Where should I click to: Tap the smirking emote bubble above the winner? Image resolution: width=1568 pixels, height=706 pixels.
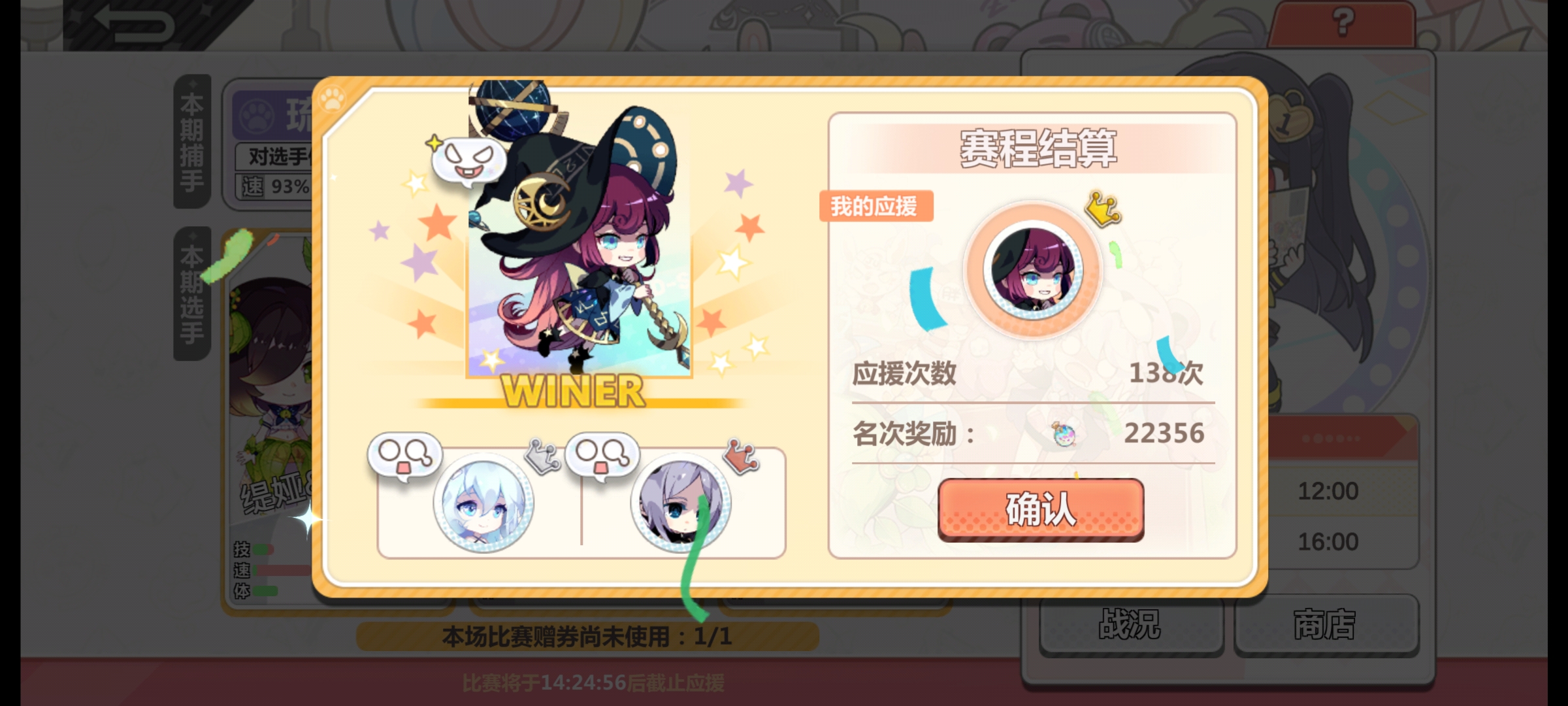click(468, 160)
